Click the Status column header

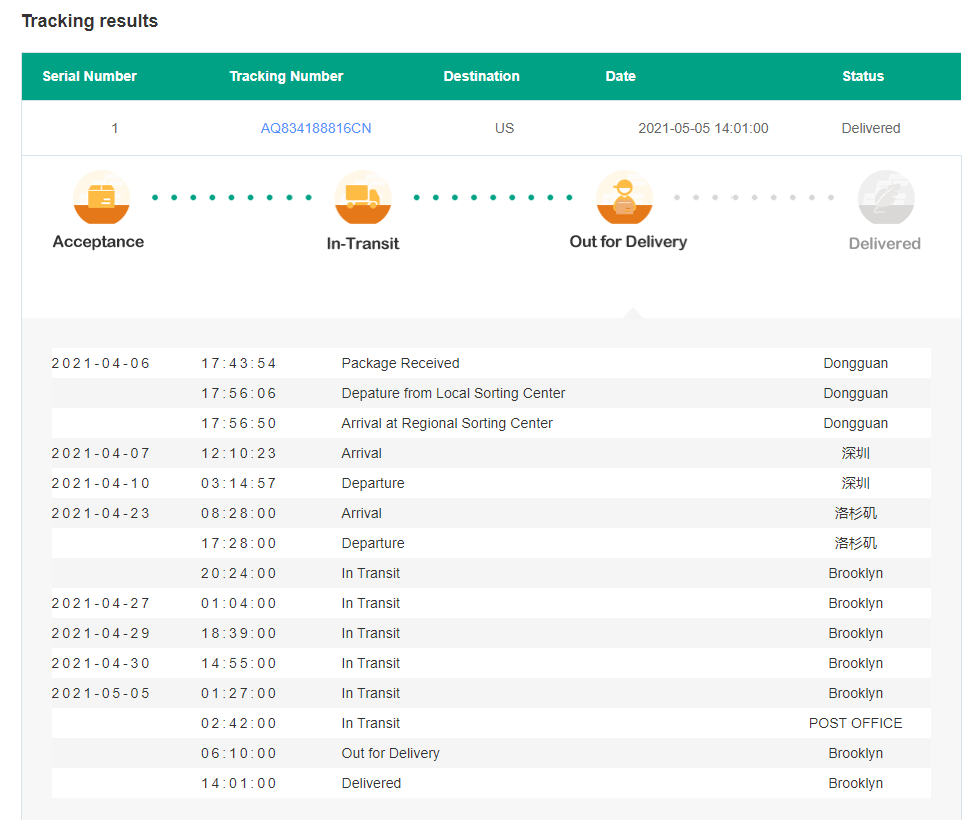click(863, 76)
